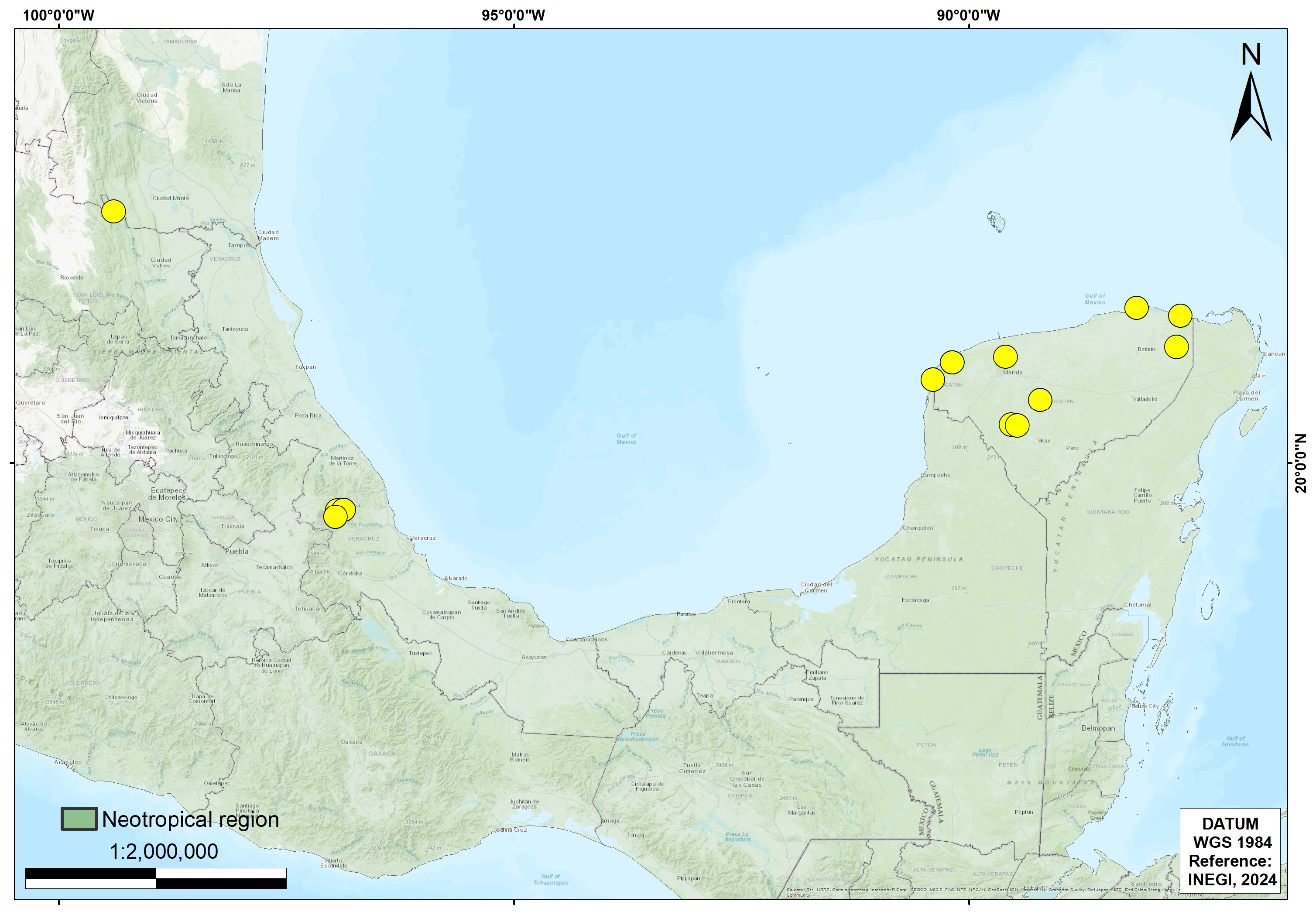The height and width of the screenshot is (915, 1316).
Task: Click the yellow marker near Ciudad Mante
Action: pos(113,212)
